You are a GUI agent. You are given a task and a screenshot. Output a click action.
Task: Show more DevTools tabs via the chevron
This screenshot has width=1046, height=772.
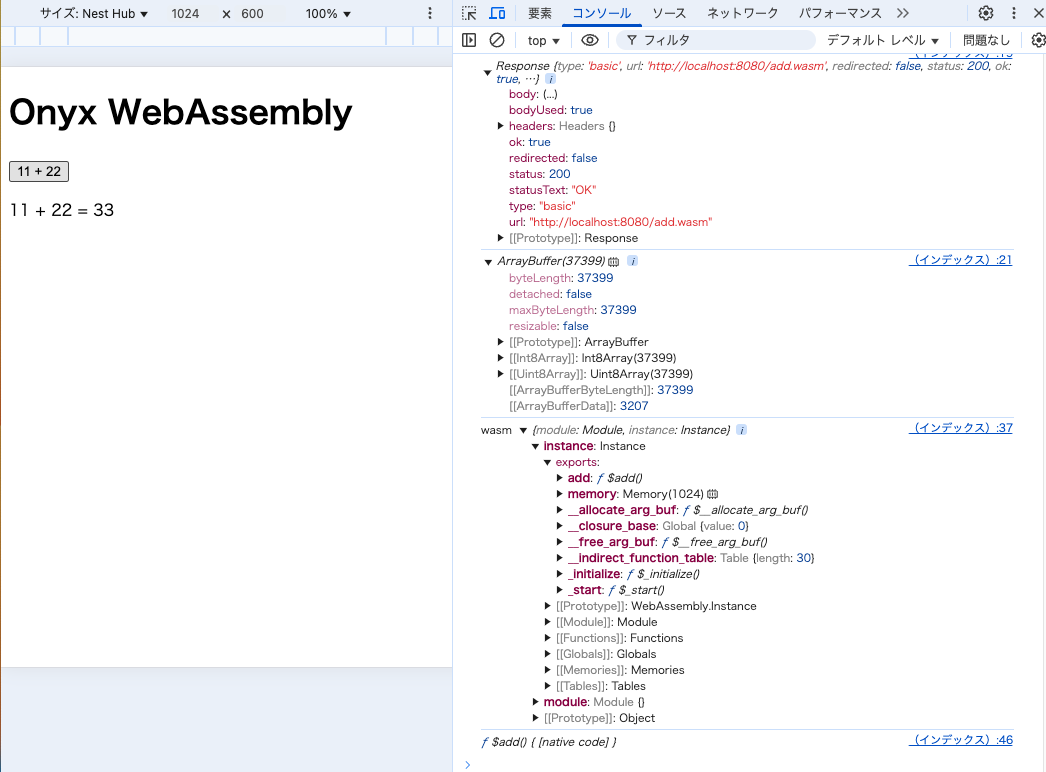(x=903, y=13)
